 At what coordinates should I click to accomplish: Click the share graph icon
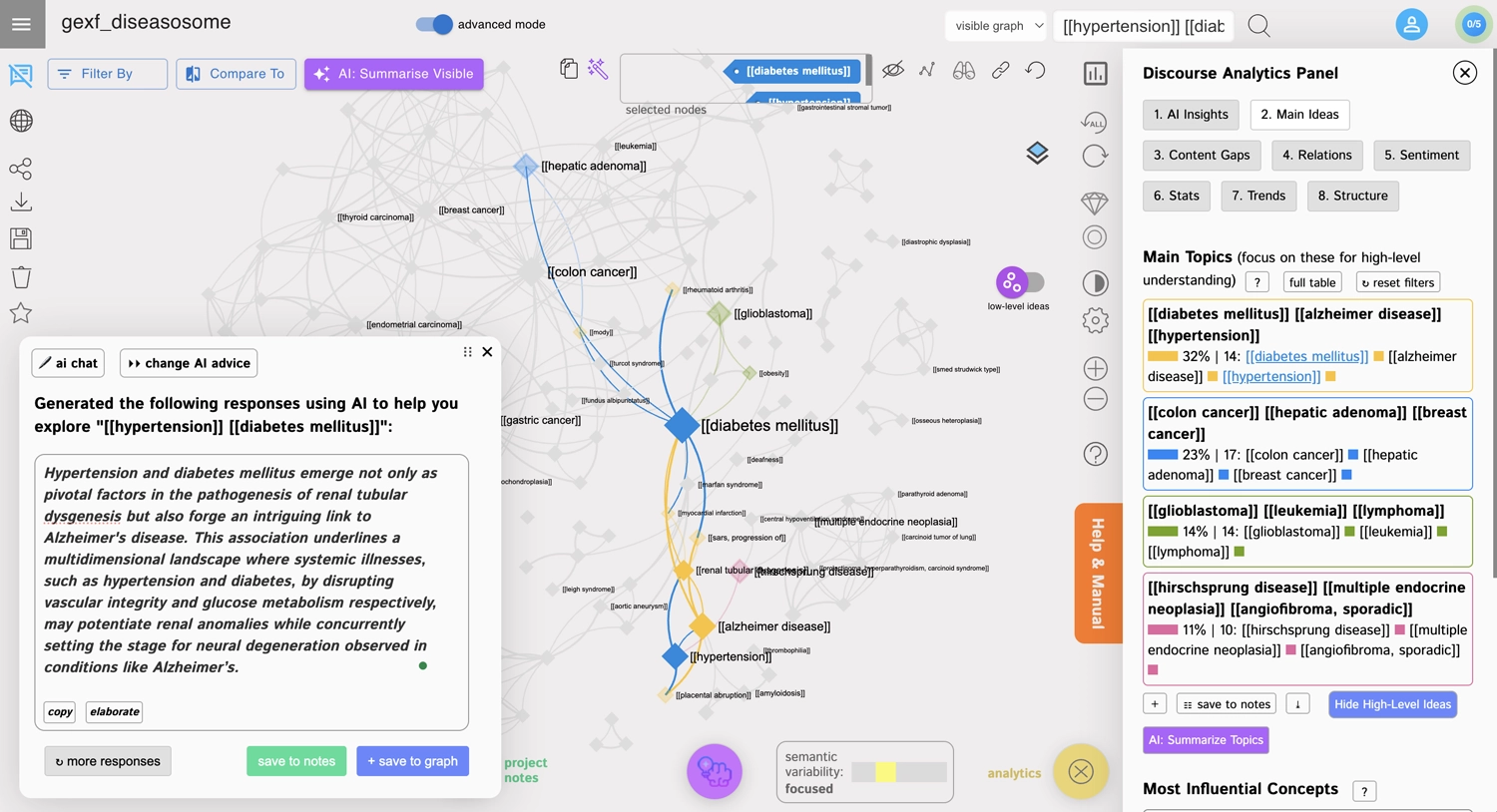coord(20,168)
